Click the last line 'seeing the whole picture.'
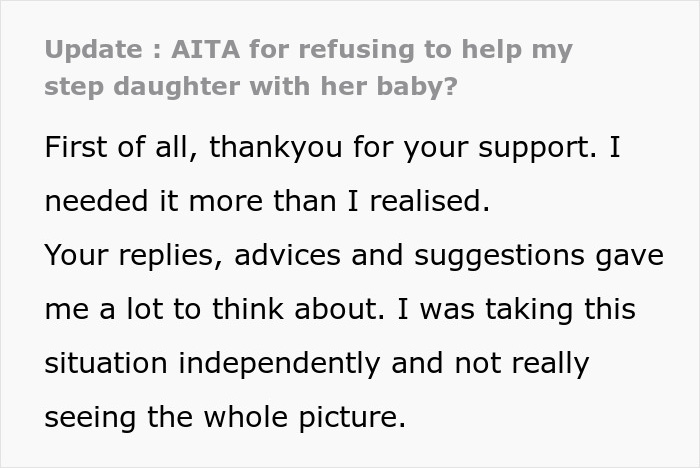Screen dimensions: 700x468 coord(225,418)
